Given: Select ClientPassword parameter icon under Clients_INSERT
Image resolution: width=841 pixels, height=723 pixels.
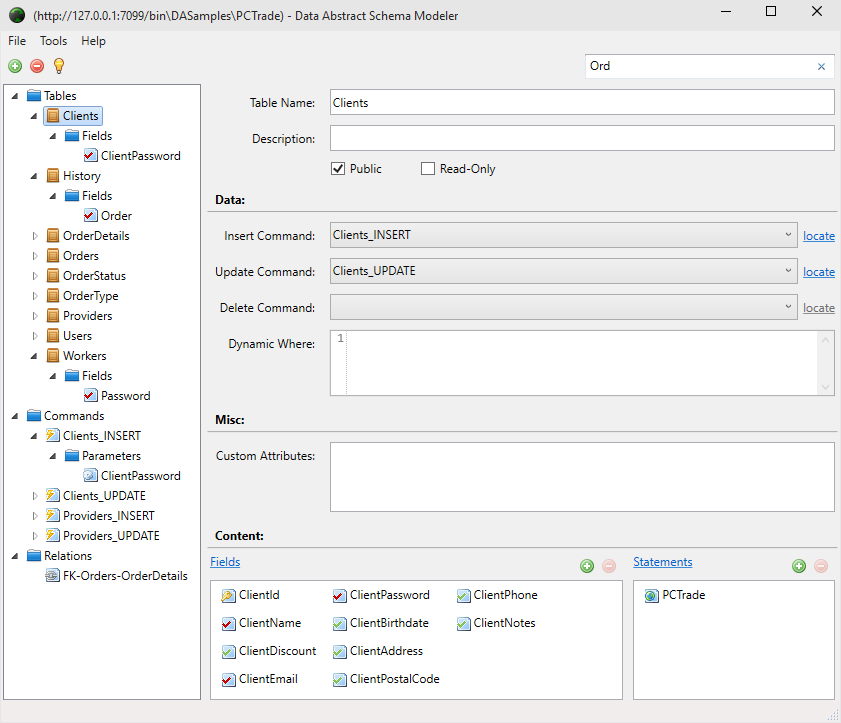Looking at the screenshot, I should pos(91,476).
